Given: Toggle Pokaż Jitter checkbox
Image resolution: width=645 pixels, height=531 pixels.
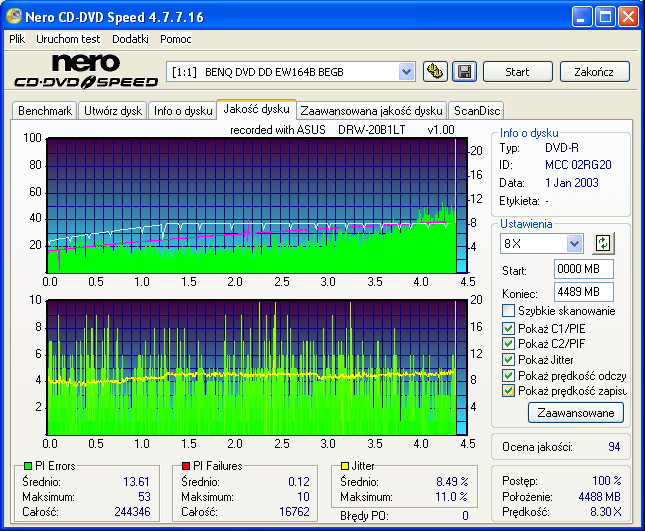Looking at the screenshot, I should point(508,359).
